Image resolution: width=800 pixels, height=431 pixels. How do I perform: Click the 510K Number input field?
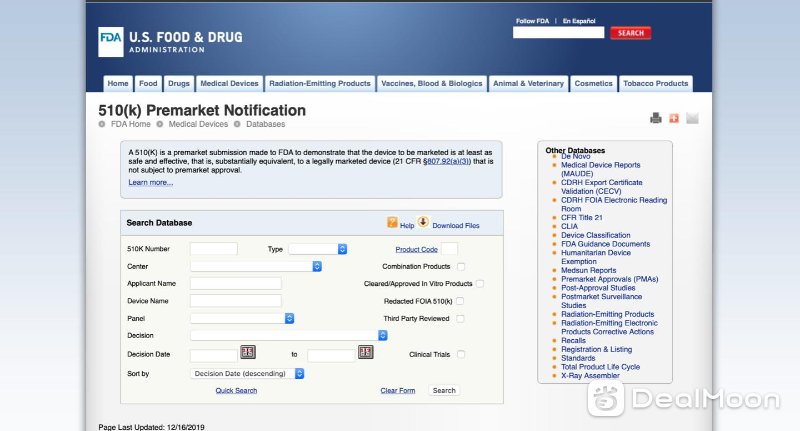(214, 249)
